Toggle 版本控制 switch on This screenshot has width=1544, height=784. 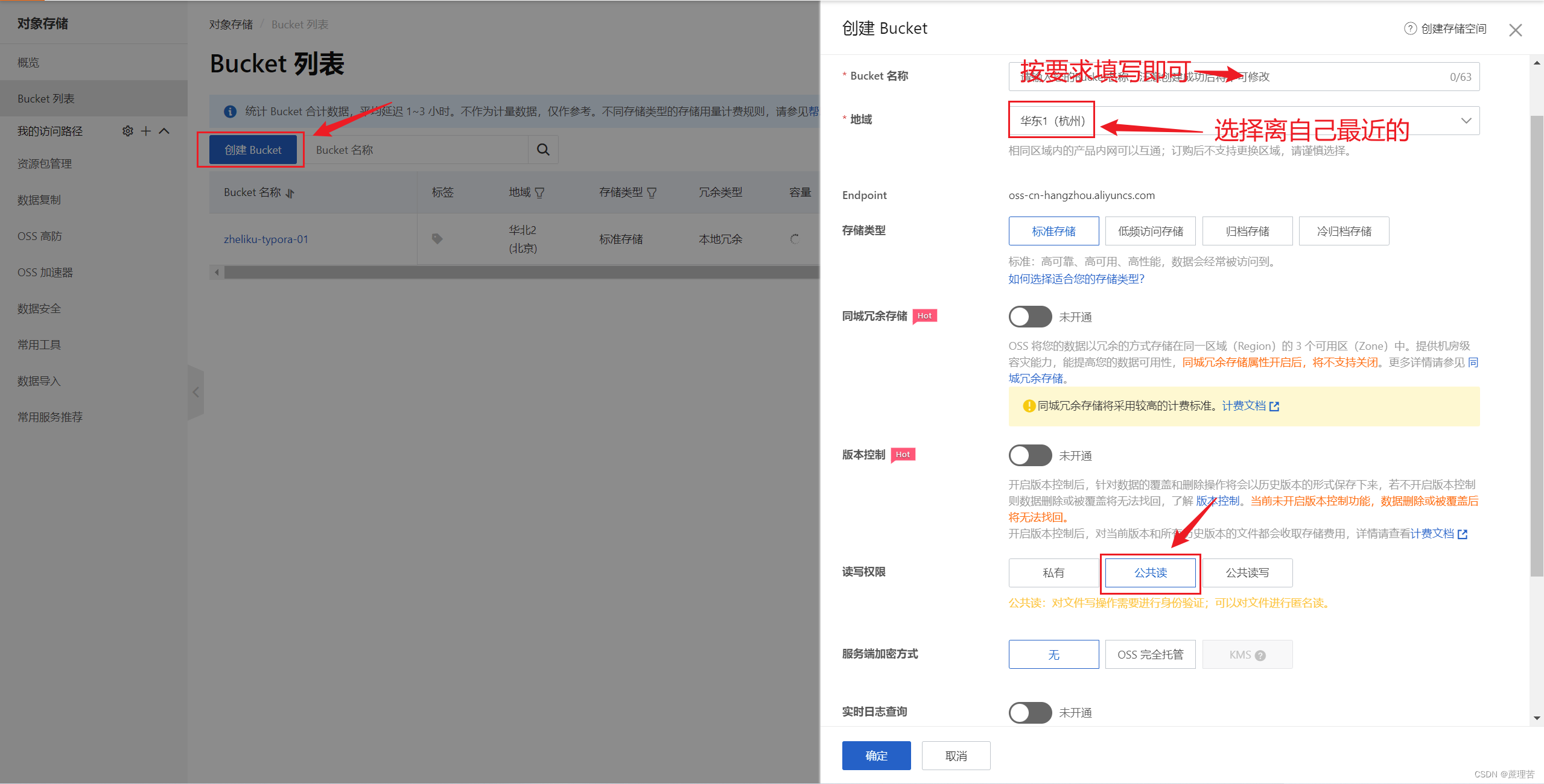pos(1030,455)
